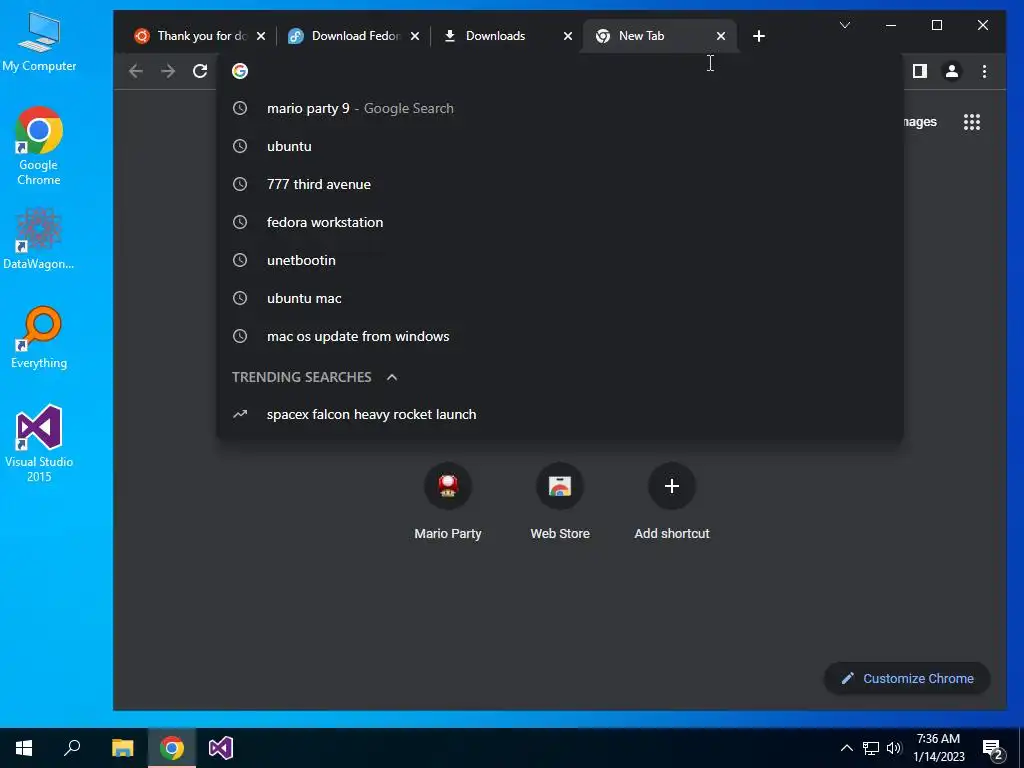Reload the page with refresh icon

point(200,71)
